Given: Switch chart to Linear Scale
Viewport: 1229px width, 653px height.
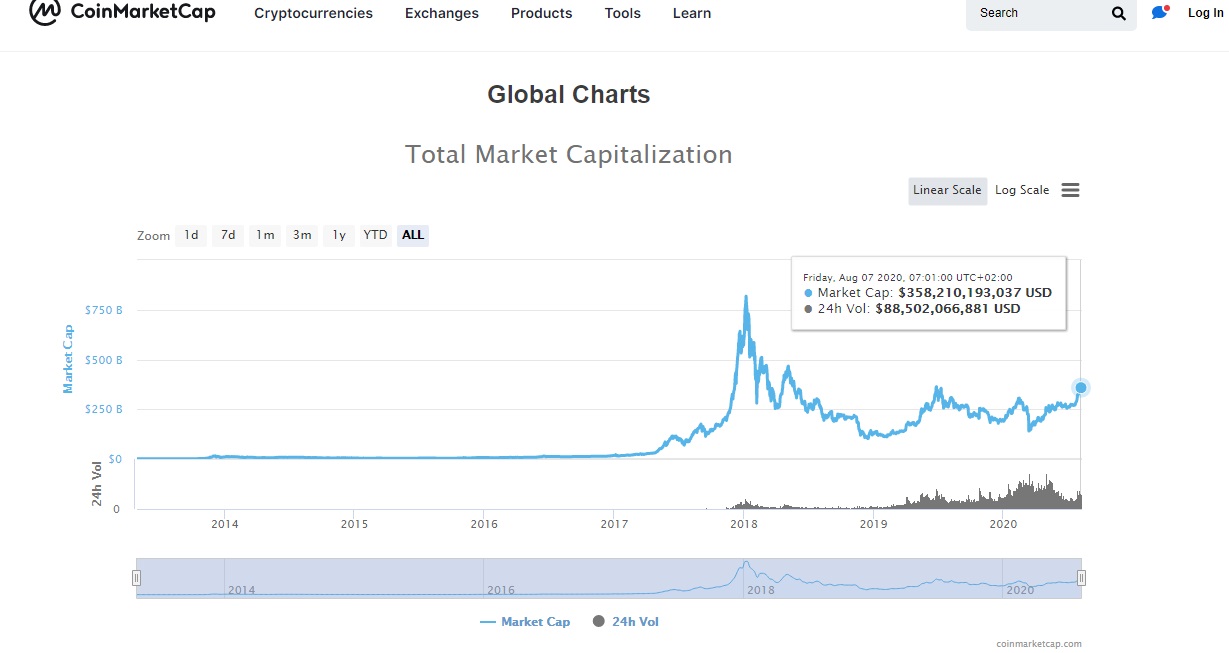Looking at the screenshot, I should pyautogui.click(x=947, y=190).
